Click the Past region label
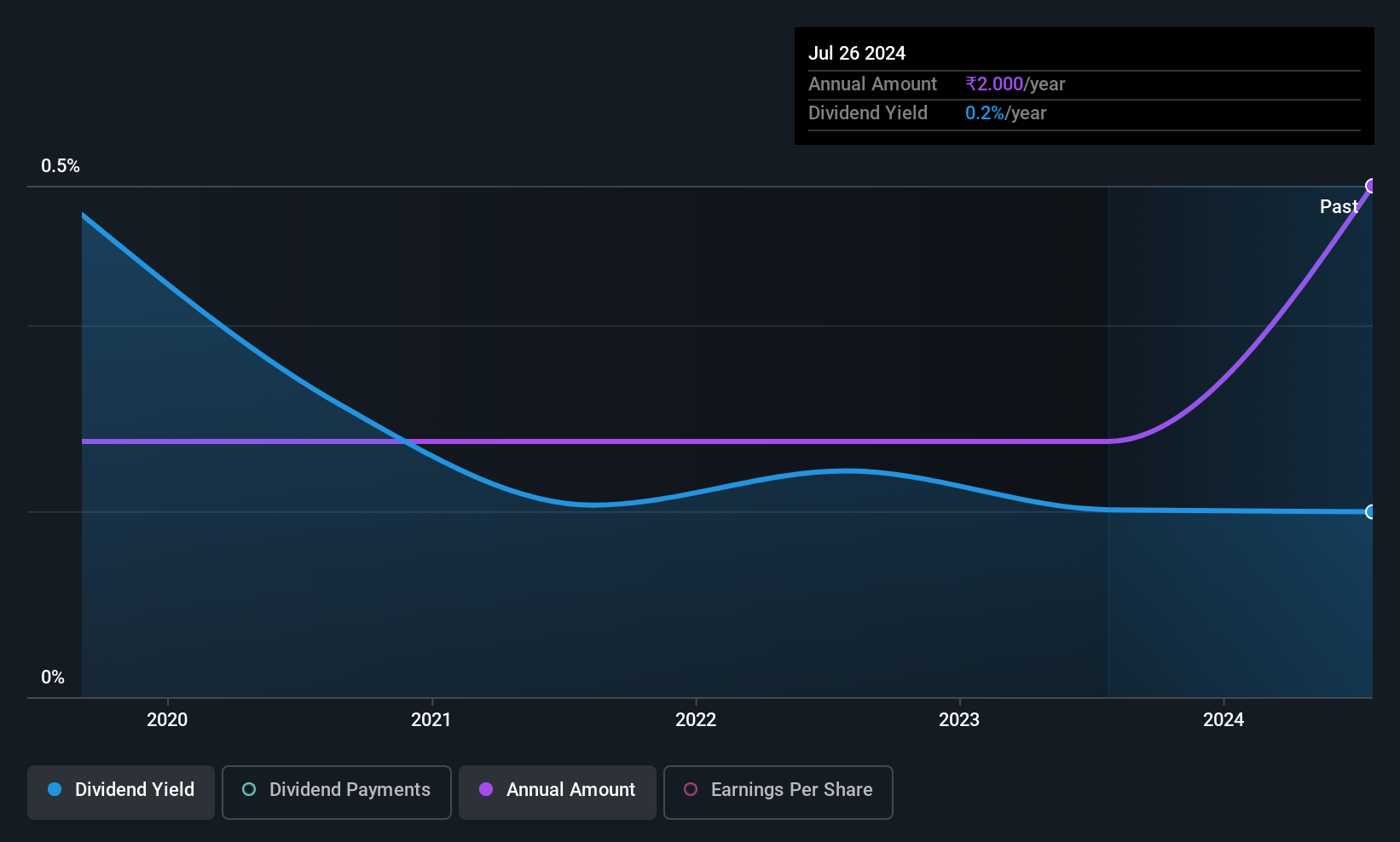The width and height of the screenshot is (1400, 842). [1339, 206]
